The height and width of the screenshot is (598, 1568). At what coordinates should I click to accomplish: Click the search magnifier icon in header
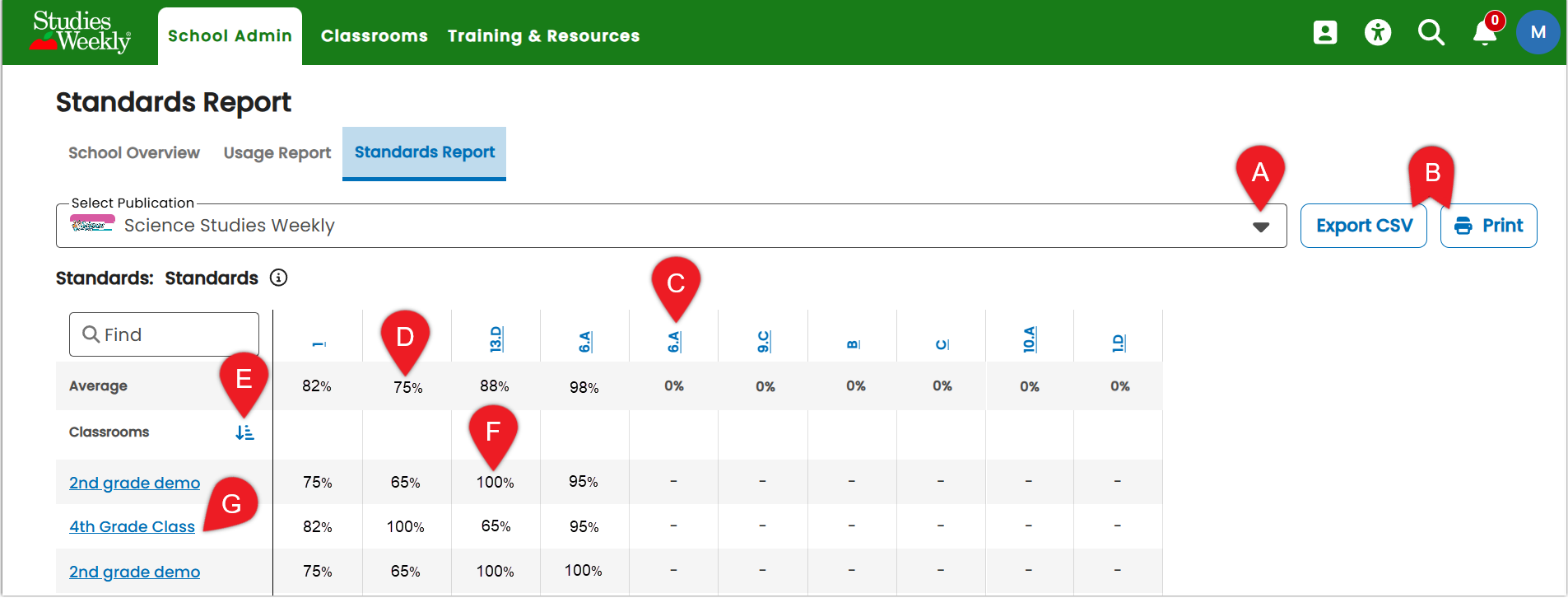pyautogui.click(x=1431, y=33)
